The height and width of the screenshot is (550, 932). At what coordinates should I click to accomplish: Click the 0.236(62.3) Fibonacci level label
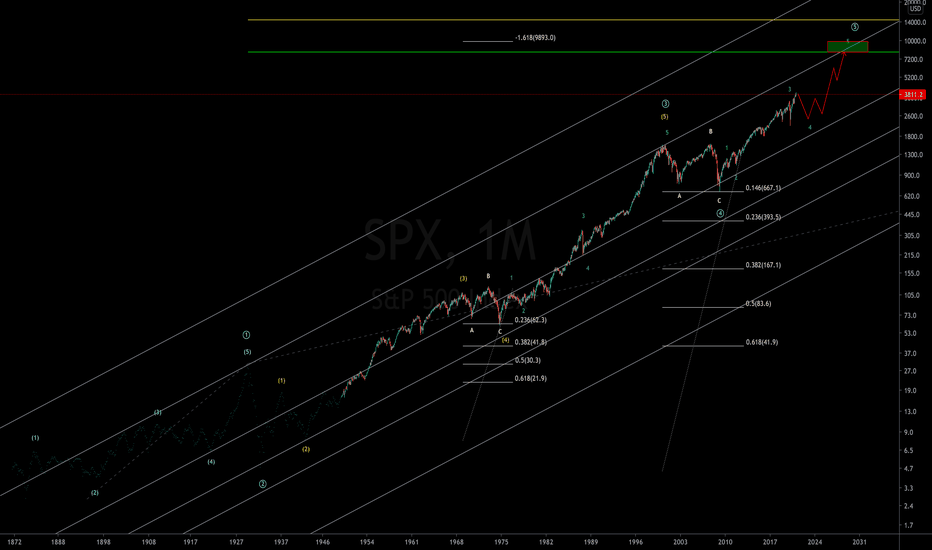531,320
